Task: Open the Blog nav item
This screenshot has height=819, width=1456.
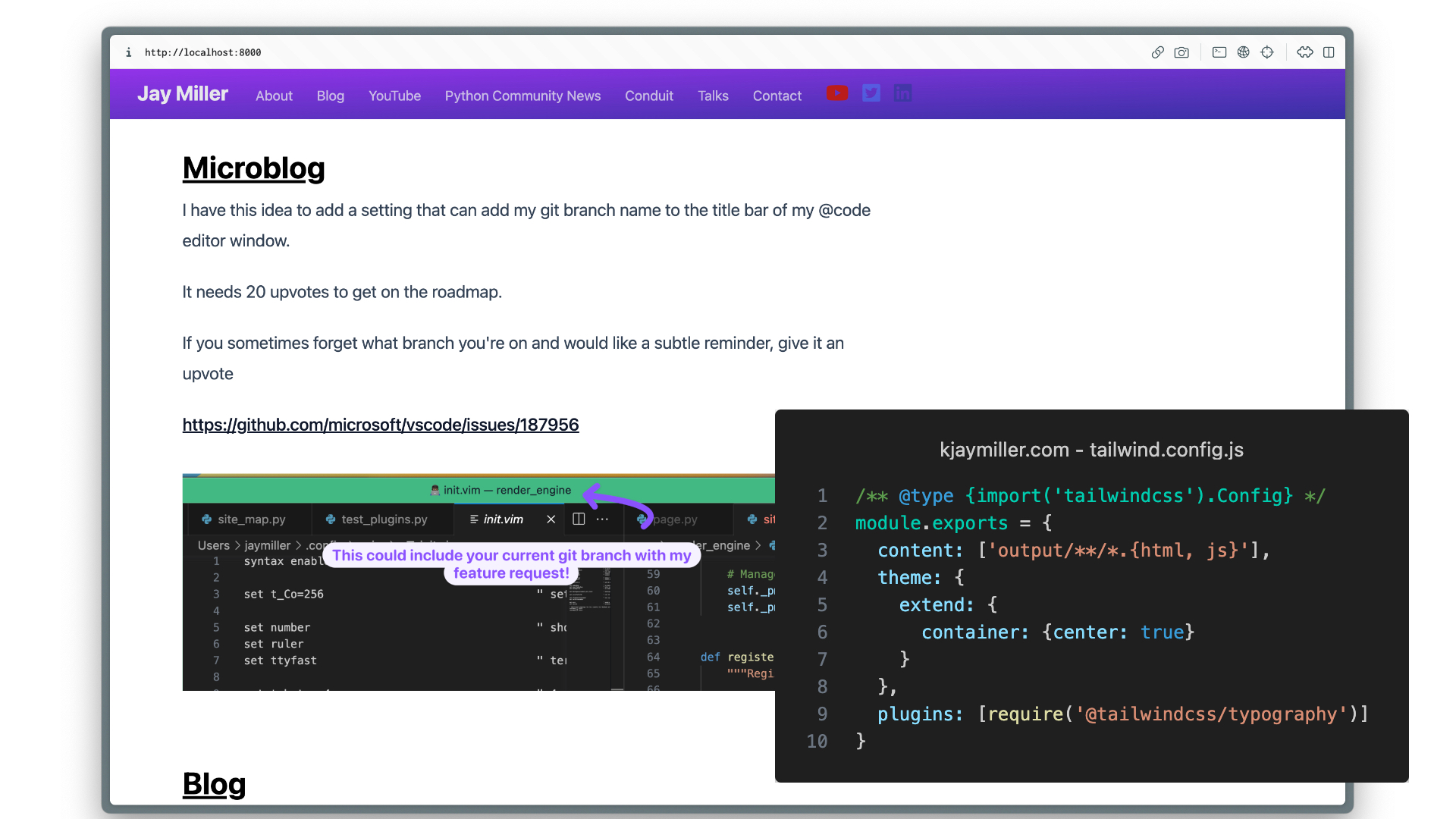Action: pos(331,96)
